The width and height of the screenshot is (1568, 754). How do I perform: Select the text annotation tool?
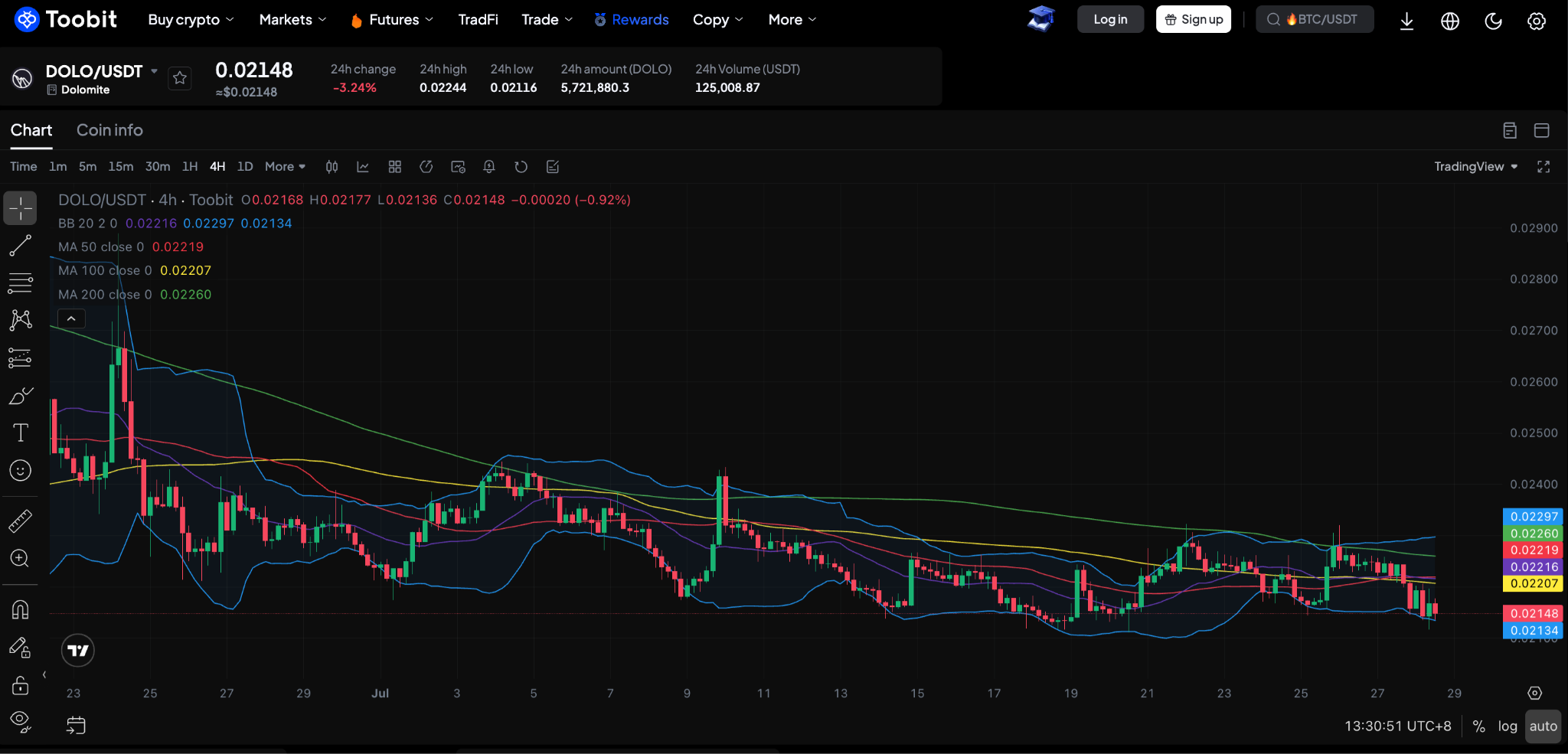(20, 432)
